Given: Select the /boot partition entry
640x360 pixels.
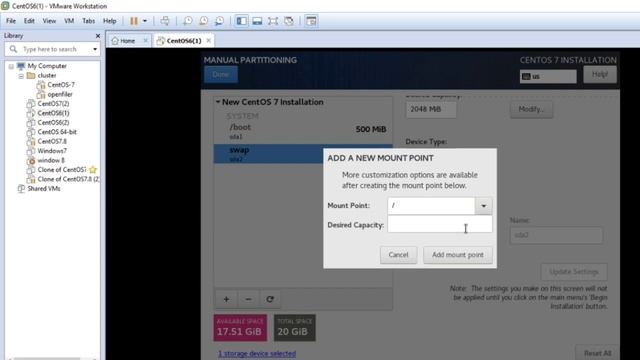Looking at the screenshot, I should pyautogui.click(x=303, y=131).
